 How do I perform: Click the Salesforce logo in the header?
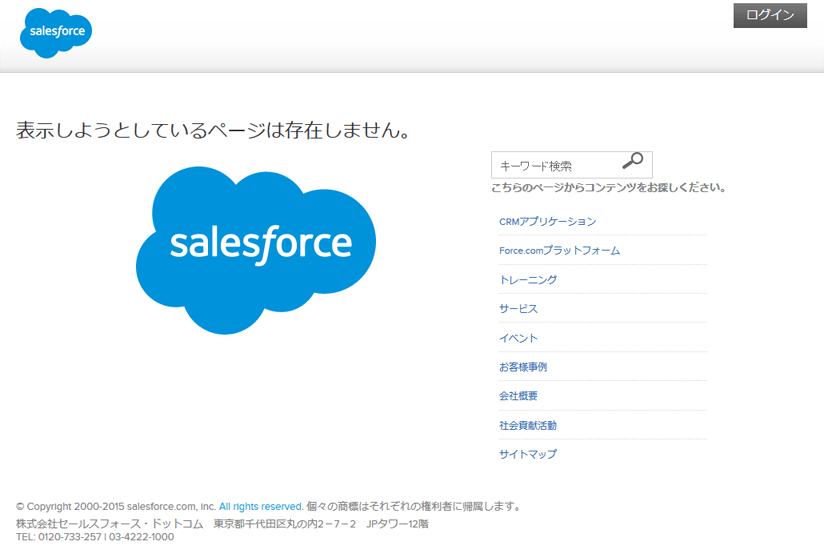click(56, 33)
